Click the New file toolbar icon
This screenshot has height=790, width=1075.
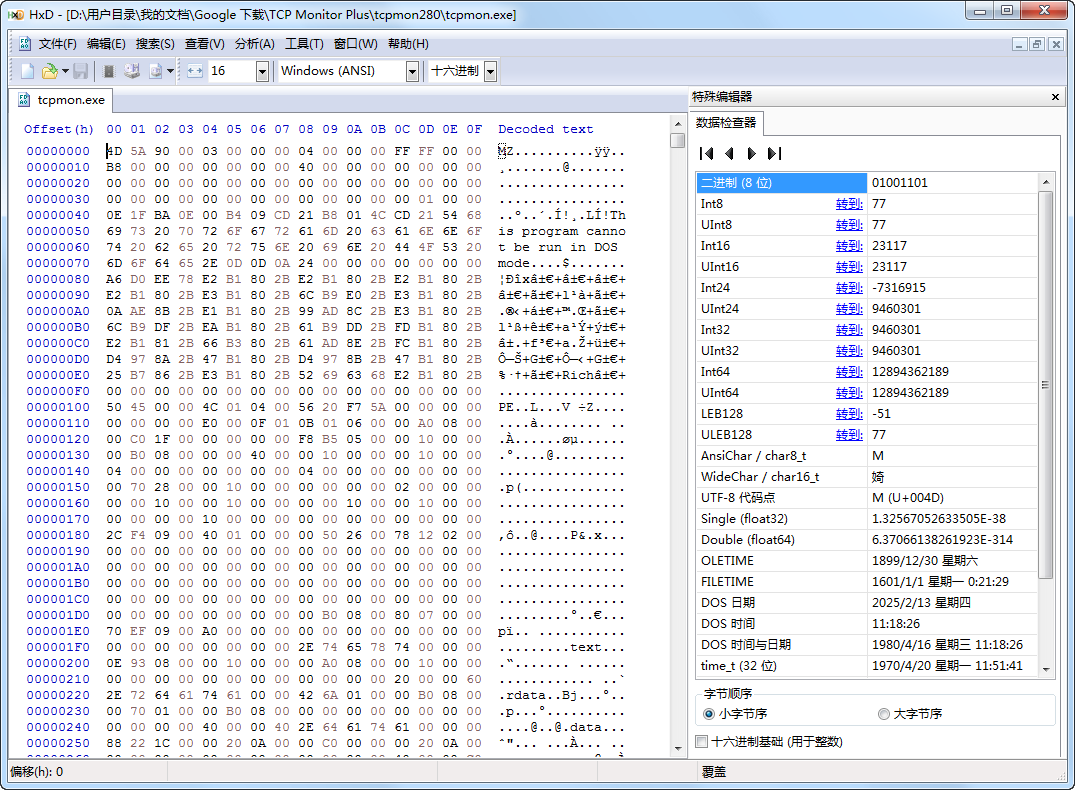coord(27,71)
